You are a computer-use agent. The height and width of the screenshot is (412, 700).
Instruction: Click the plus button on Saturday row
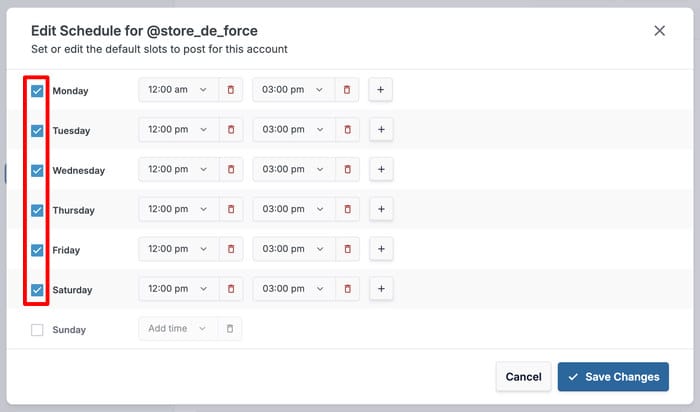click(381, 290)
